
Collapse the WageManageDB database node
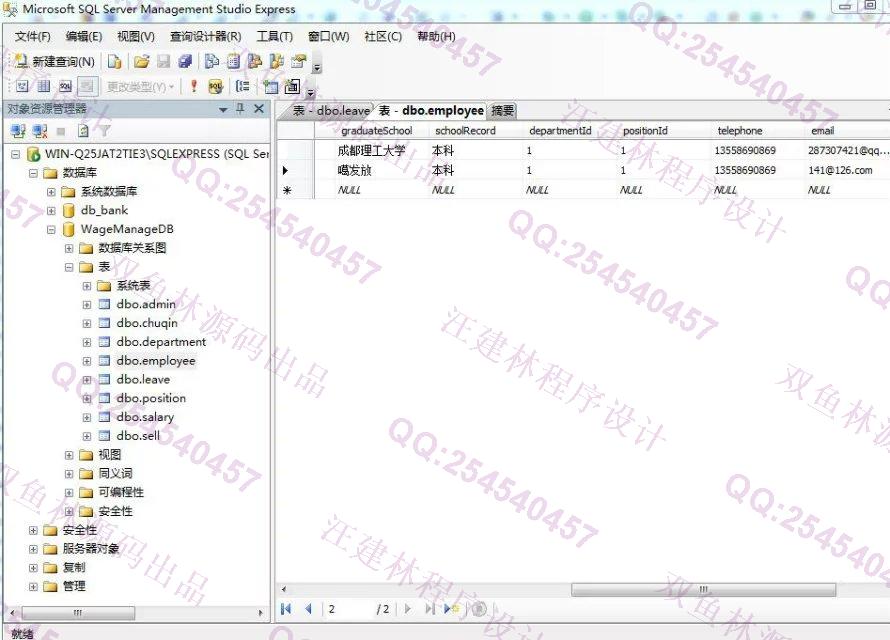click(x=51, y=229)
